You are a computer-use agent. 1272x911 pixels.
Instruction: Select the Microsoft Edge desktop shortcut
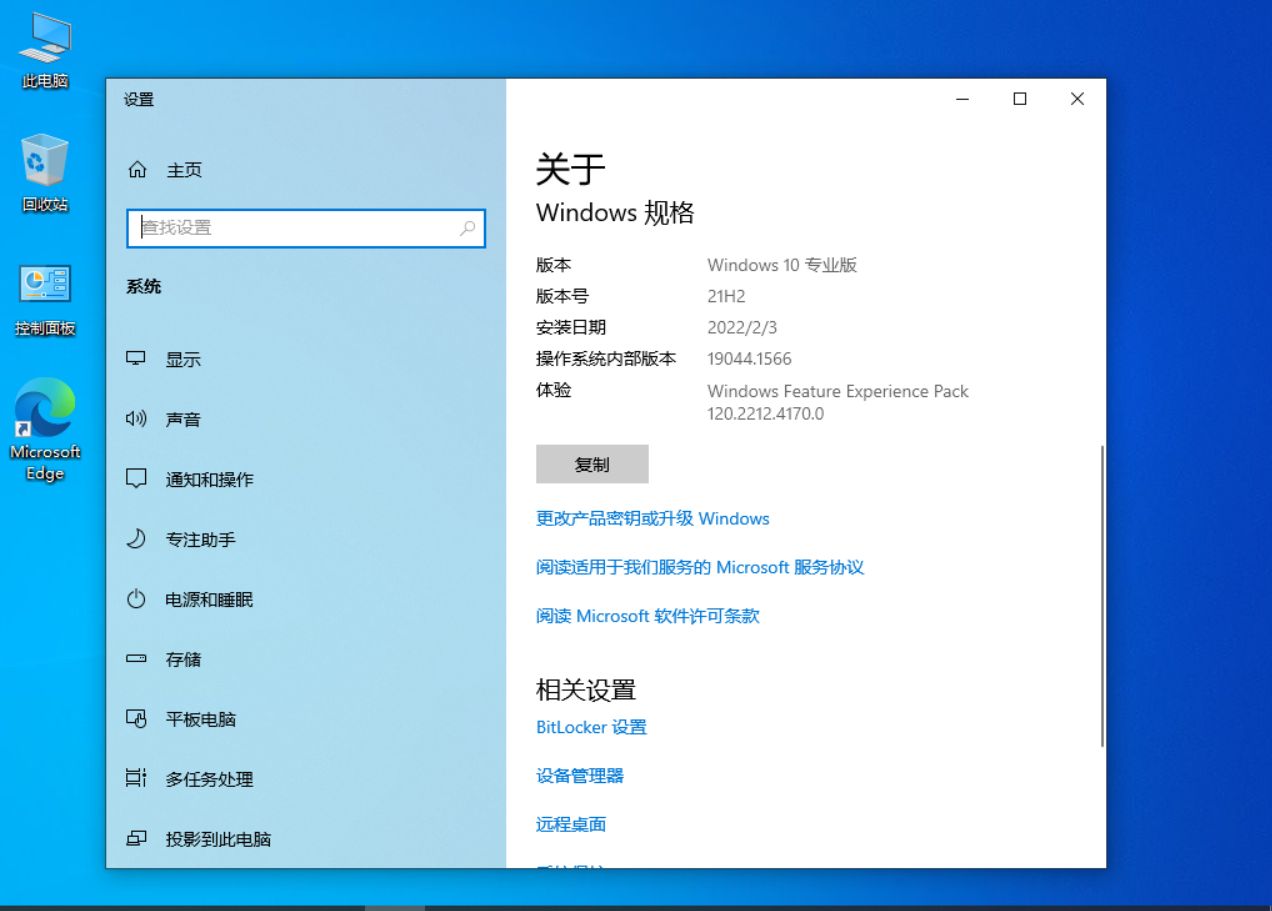45,430
